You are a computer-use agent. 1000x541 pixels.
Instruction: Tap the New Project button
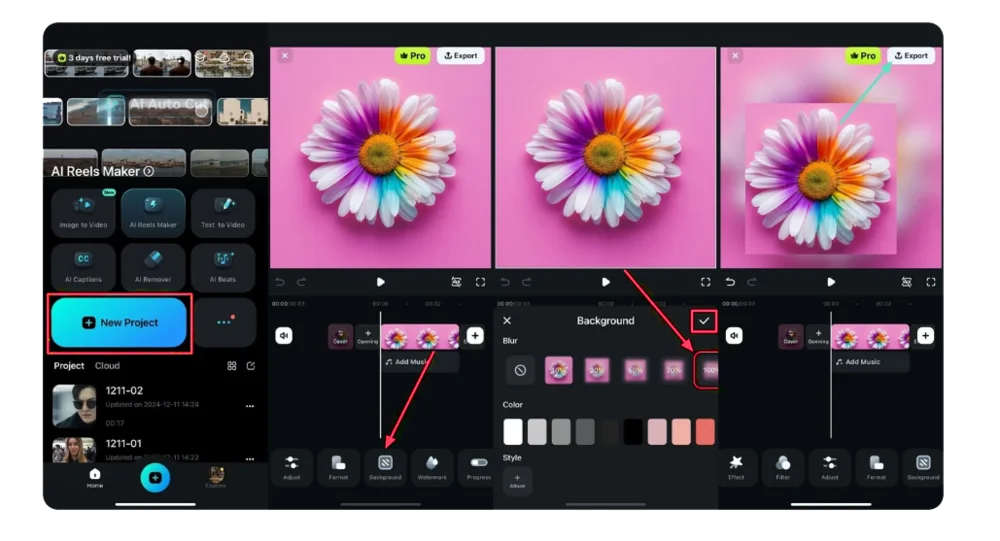point(119,323)
